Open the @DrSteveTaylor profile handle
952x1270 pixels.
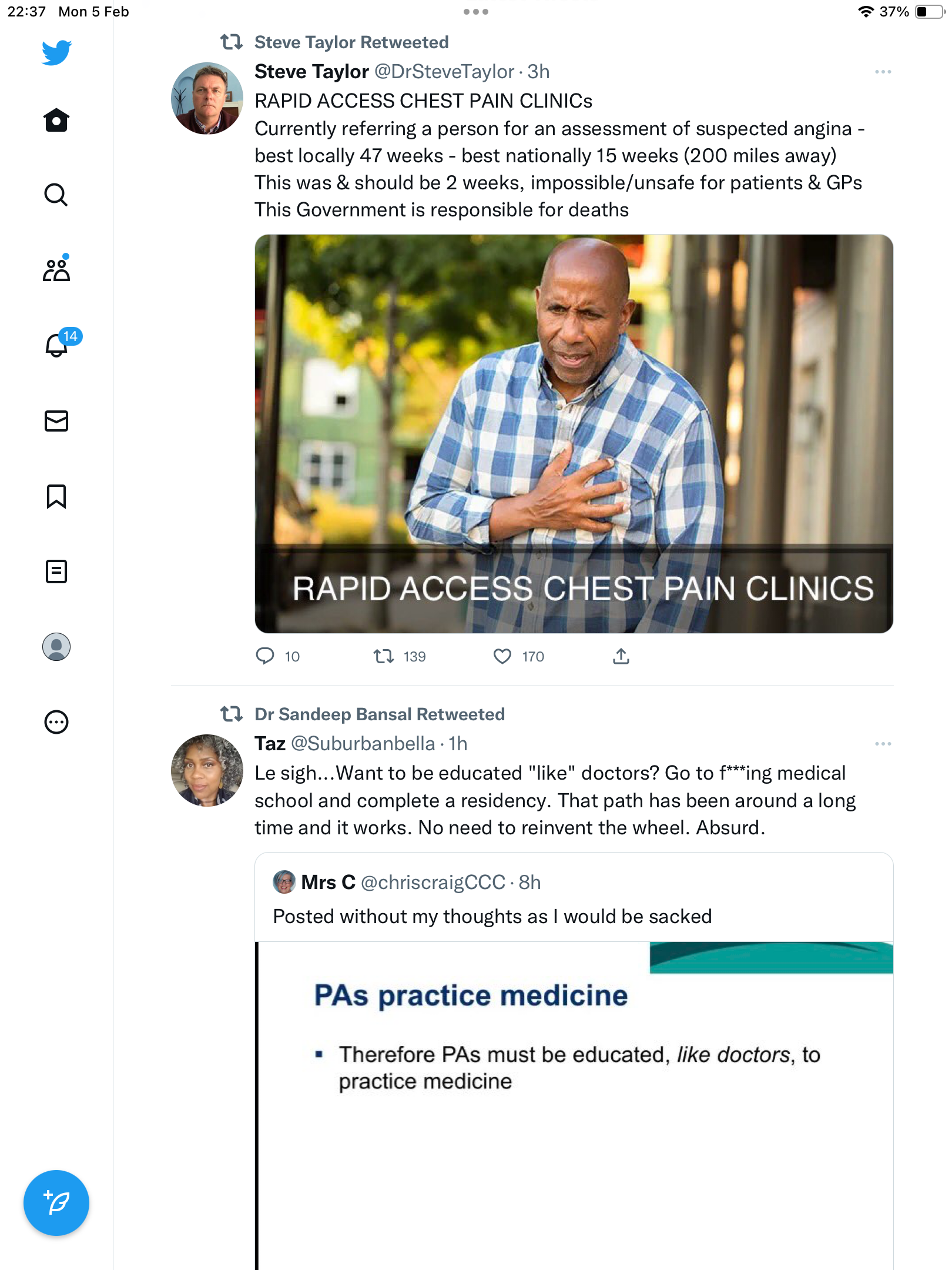pos(444,72)
